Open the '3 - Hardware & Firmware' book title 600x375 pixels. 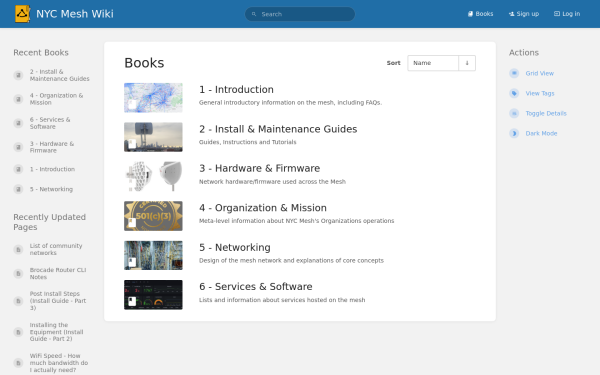click(259, 168)
